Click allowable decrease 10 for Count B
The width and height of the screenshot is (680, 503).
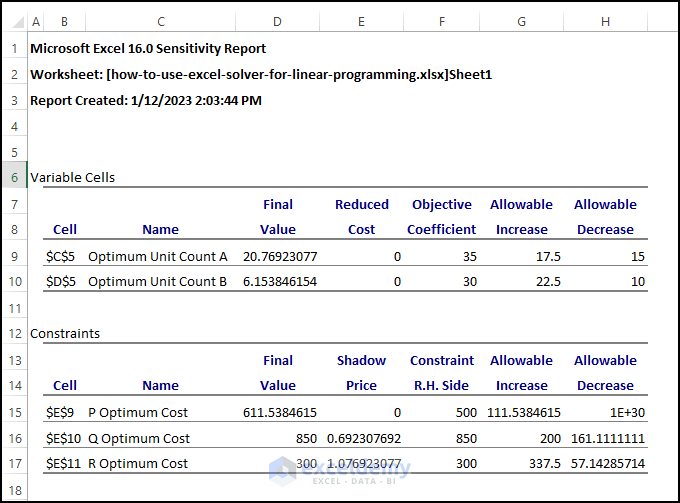pyautogui.click(x=638, y=281)
